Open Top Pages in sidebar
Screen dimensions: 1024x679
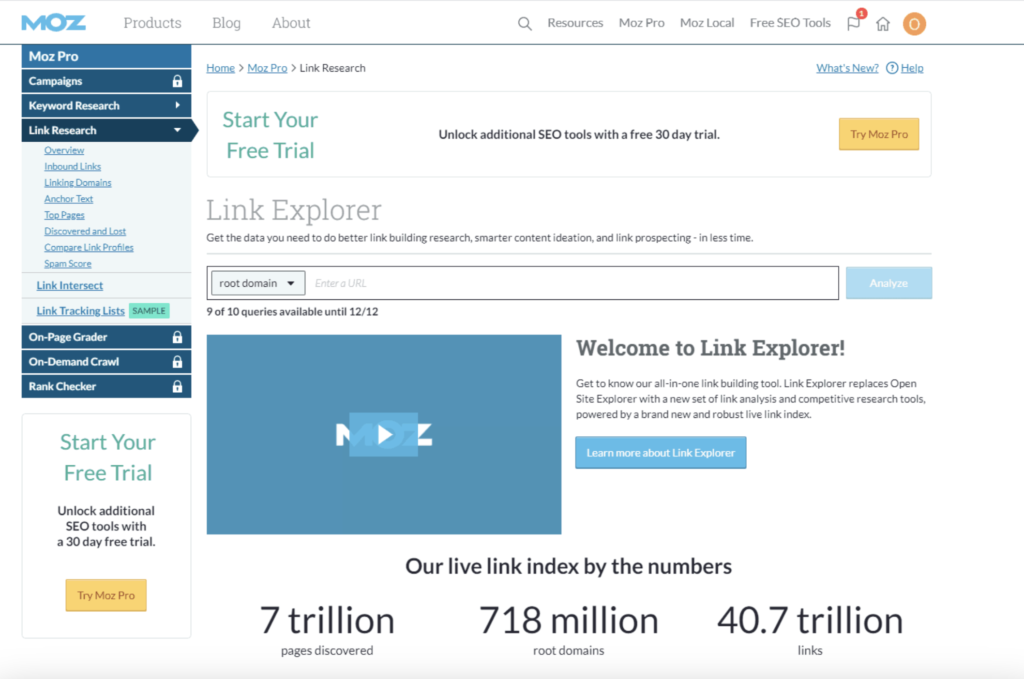click(x=64, y=215)
